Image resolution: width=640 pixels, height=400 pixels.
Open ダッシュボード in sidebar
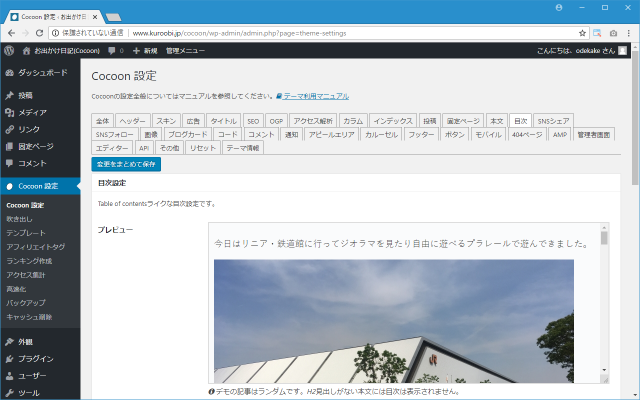40,73
